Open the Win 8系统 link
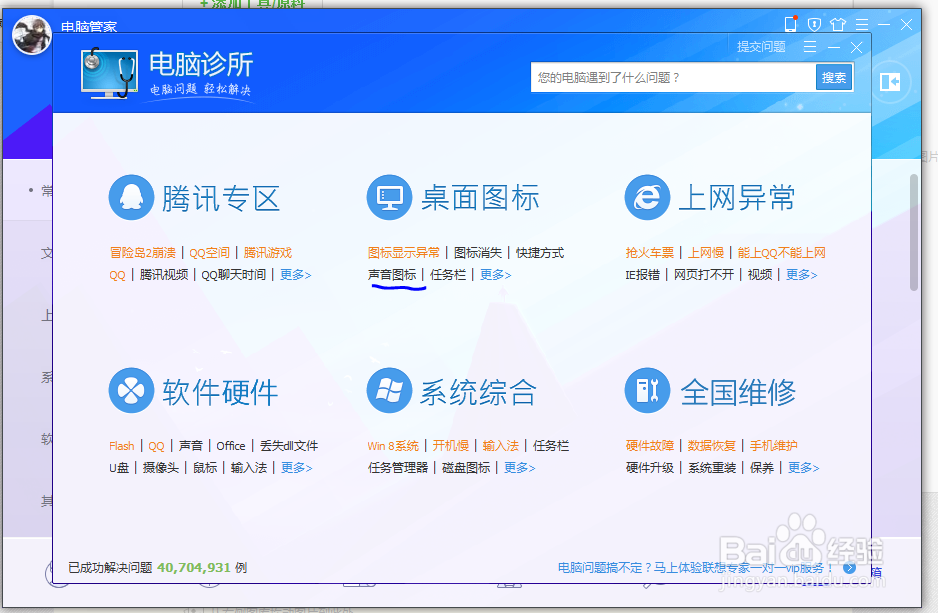The width and height of the screenshot is (938, 613). [x=393, y=446]
